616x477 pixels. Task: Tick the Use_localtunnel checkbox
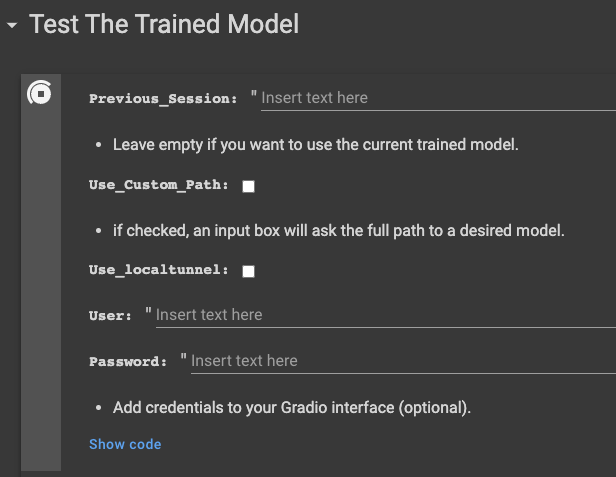248,271
